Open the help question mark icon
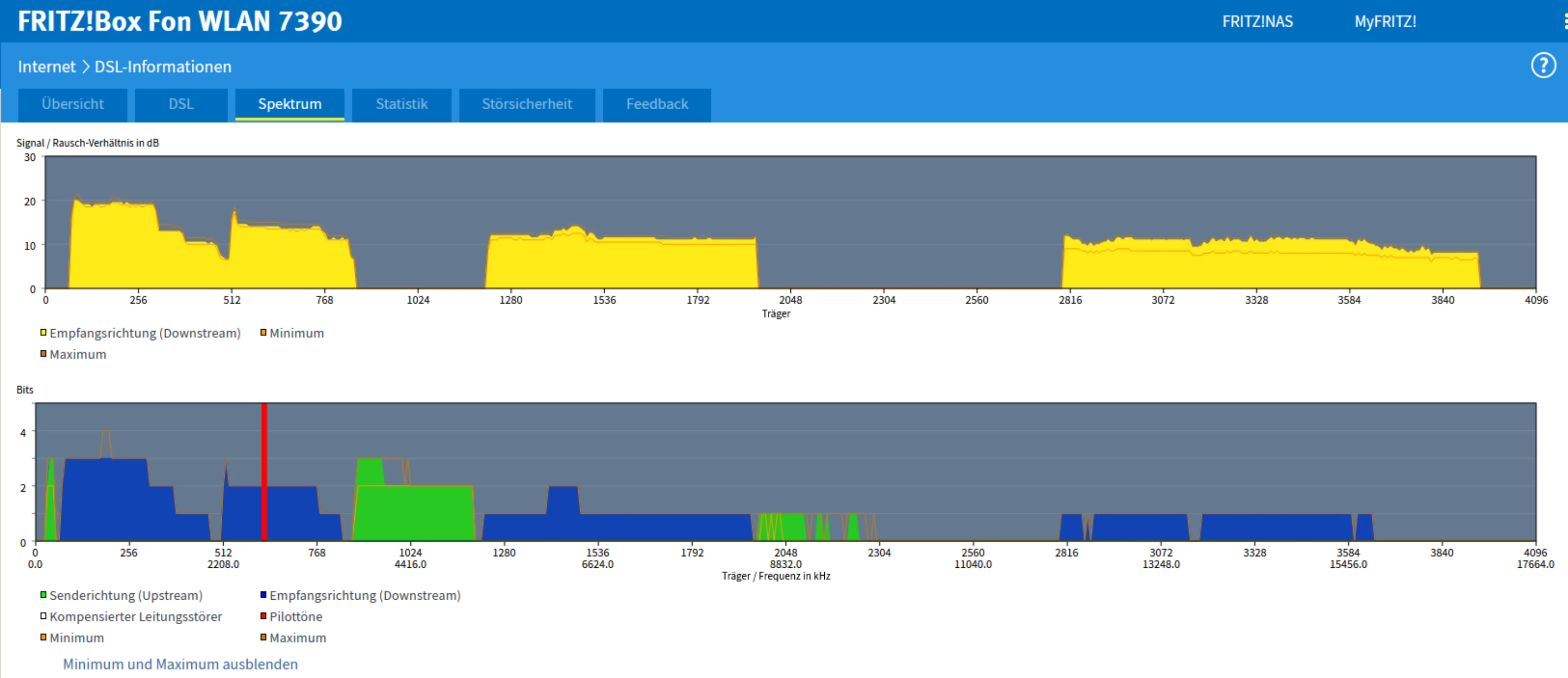This screenshot has height=678, width=1568. [x=1543, y=66]
